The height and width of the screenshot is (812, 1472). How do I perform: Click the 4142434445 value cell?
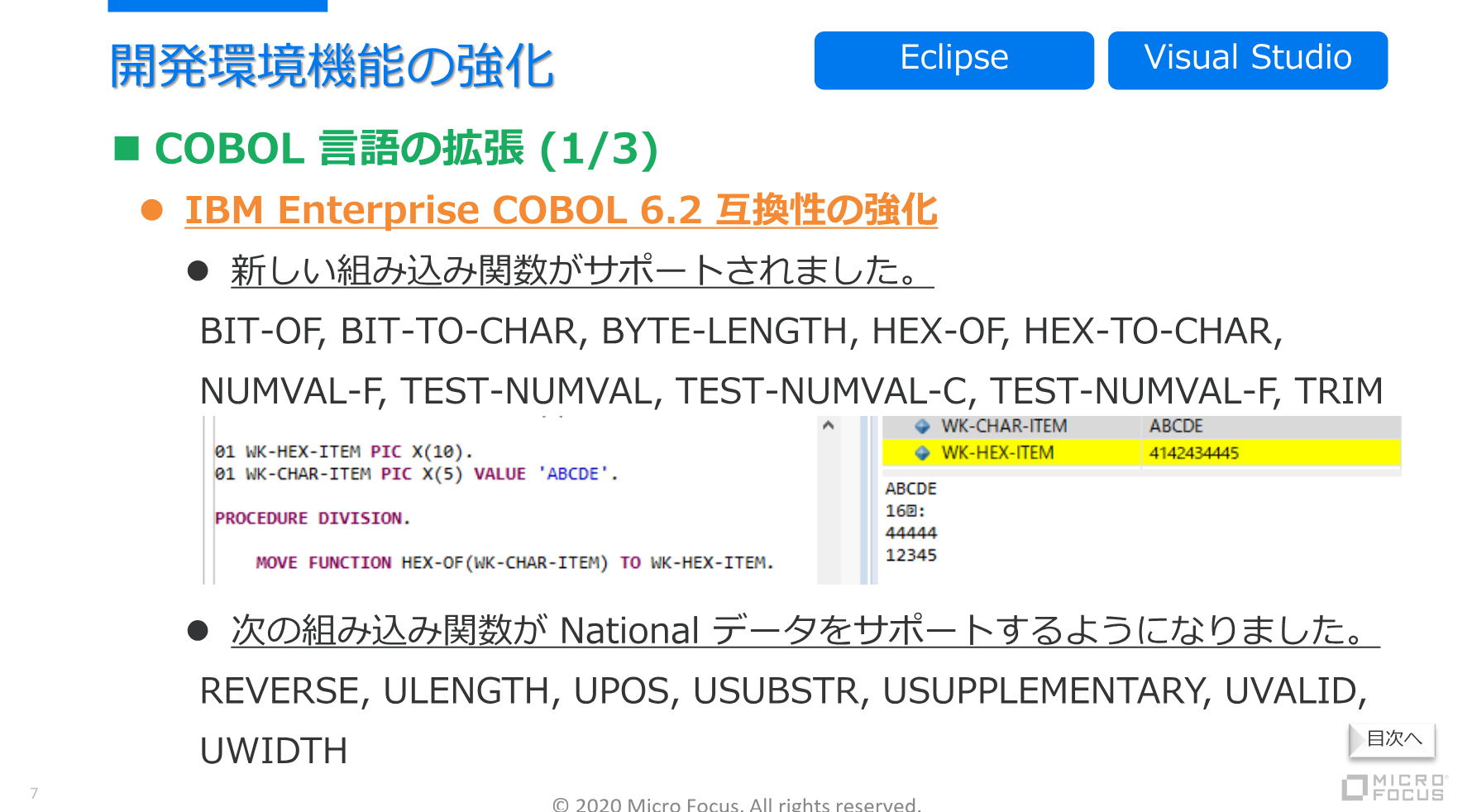[x=1193, y=453]
